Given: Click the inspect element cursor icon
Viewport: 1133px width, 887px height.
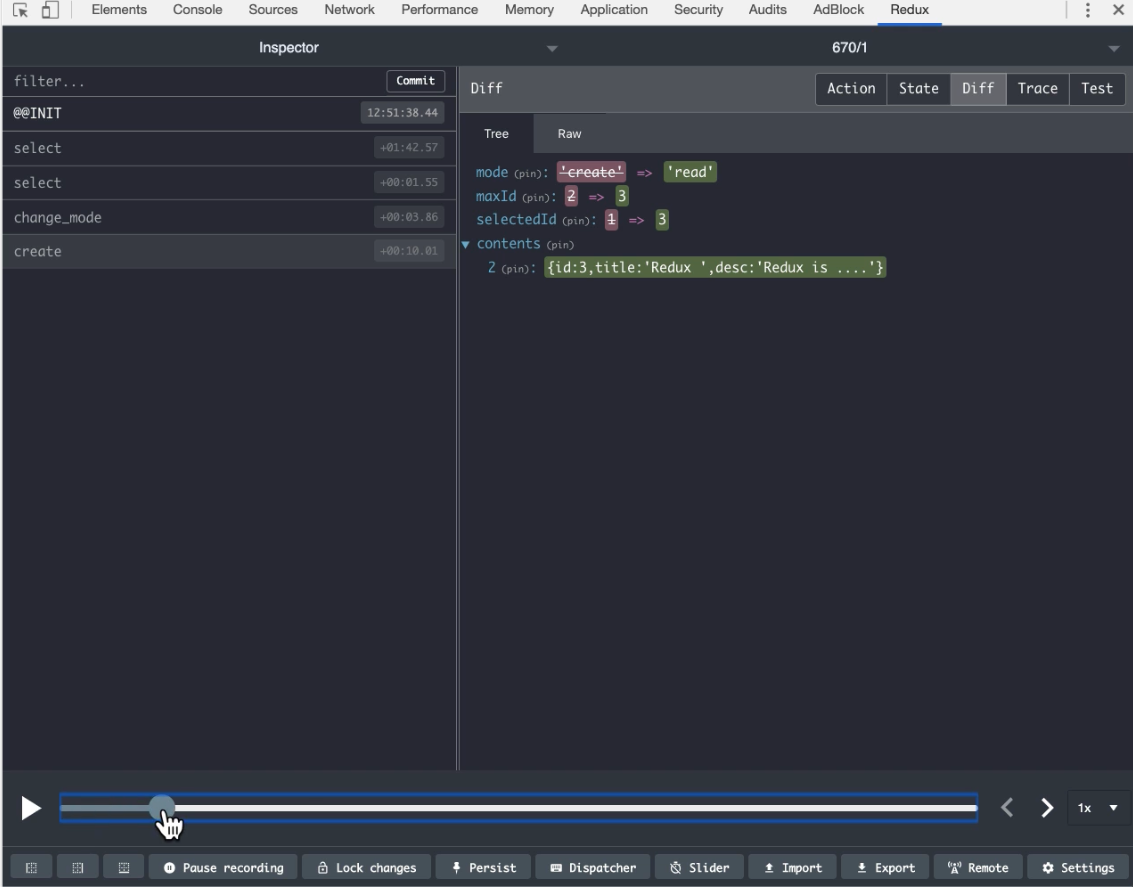Looking at the screenshot, I should tap(20, 10).
